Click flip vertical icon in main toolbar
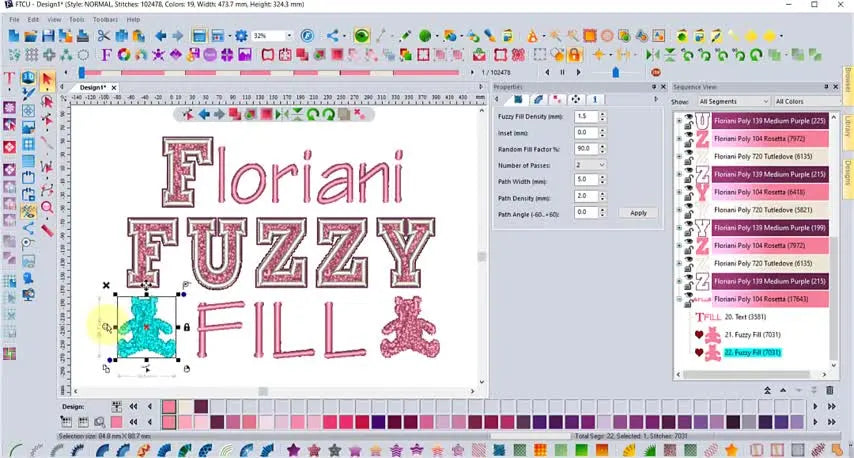 (670, 55)
